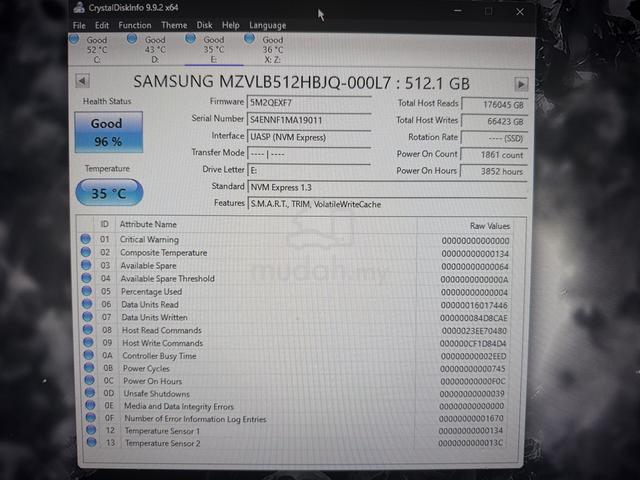Image resolution: width=640 pixels, height=480 pixels.
Task: Click the 35 °C temperature button
Action: tap(109, 193)
